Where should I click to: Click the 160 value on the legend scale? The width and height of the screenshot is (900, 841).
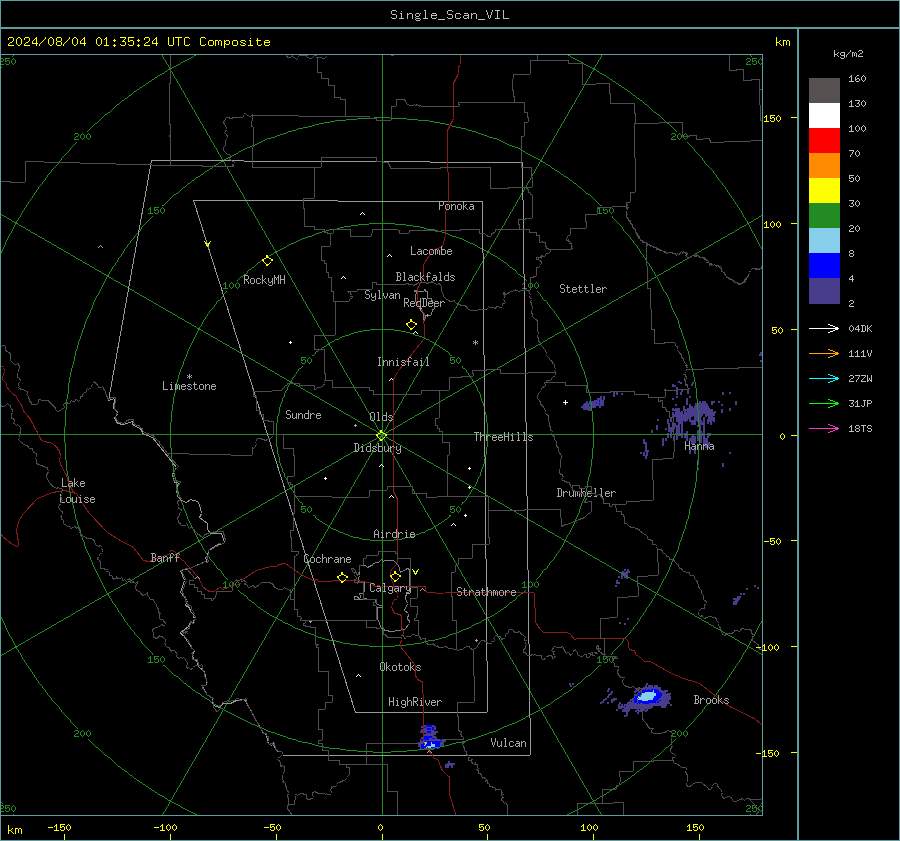857,79
